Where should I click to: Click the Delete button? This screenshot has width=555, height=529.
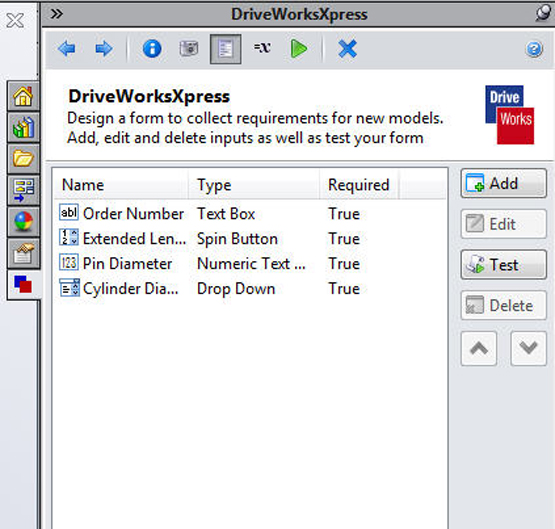[x=503, y=305]
